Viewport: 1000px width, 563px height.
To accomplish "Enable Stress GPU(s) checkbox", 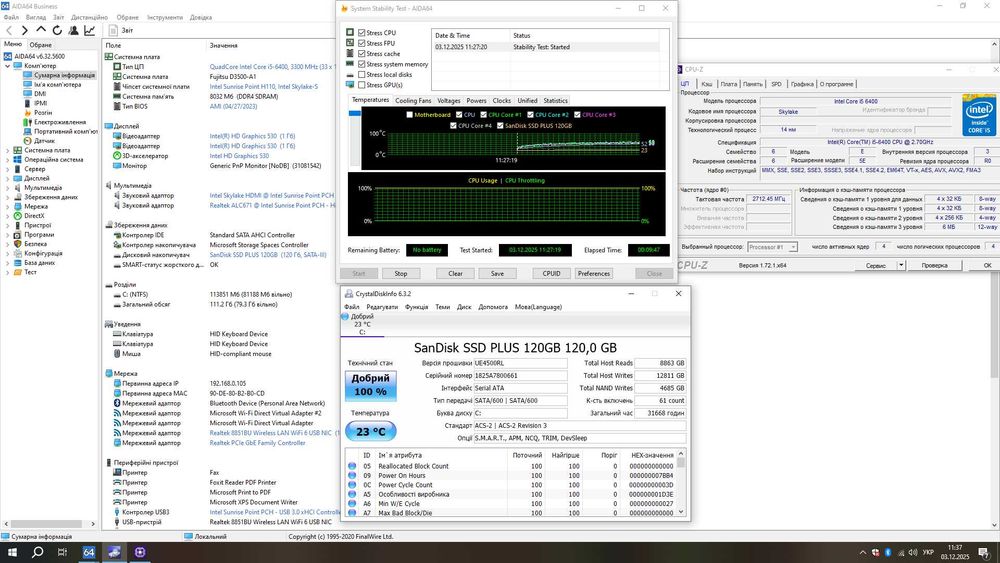I will pyautogui.click(x=362, y=85).
